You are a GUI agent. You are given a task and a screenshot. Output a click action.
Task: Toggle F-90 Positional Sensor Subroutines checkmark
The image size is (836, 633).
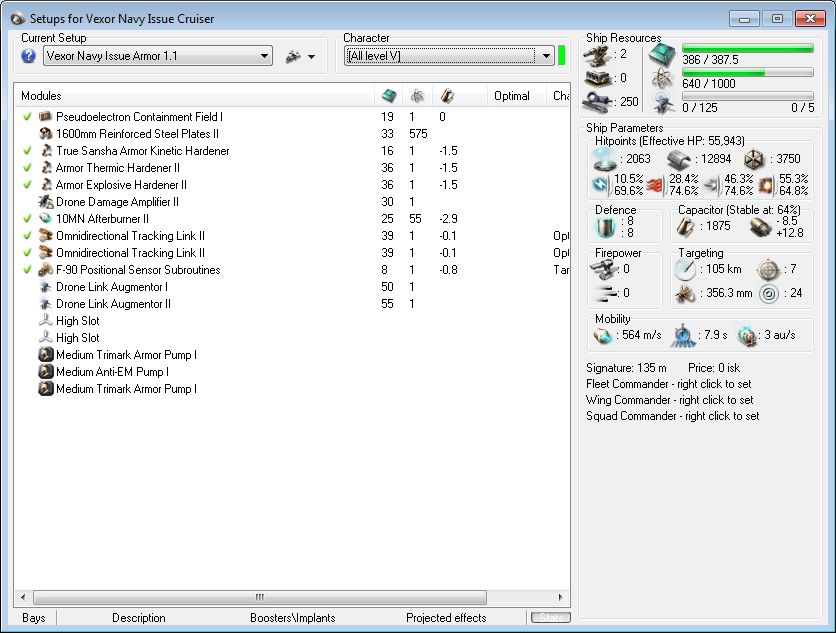tap(27, 270)
